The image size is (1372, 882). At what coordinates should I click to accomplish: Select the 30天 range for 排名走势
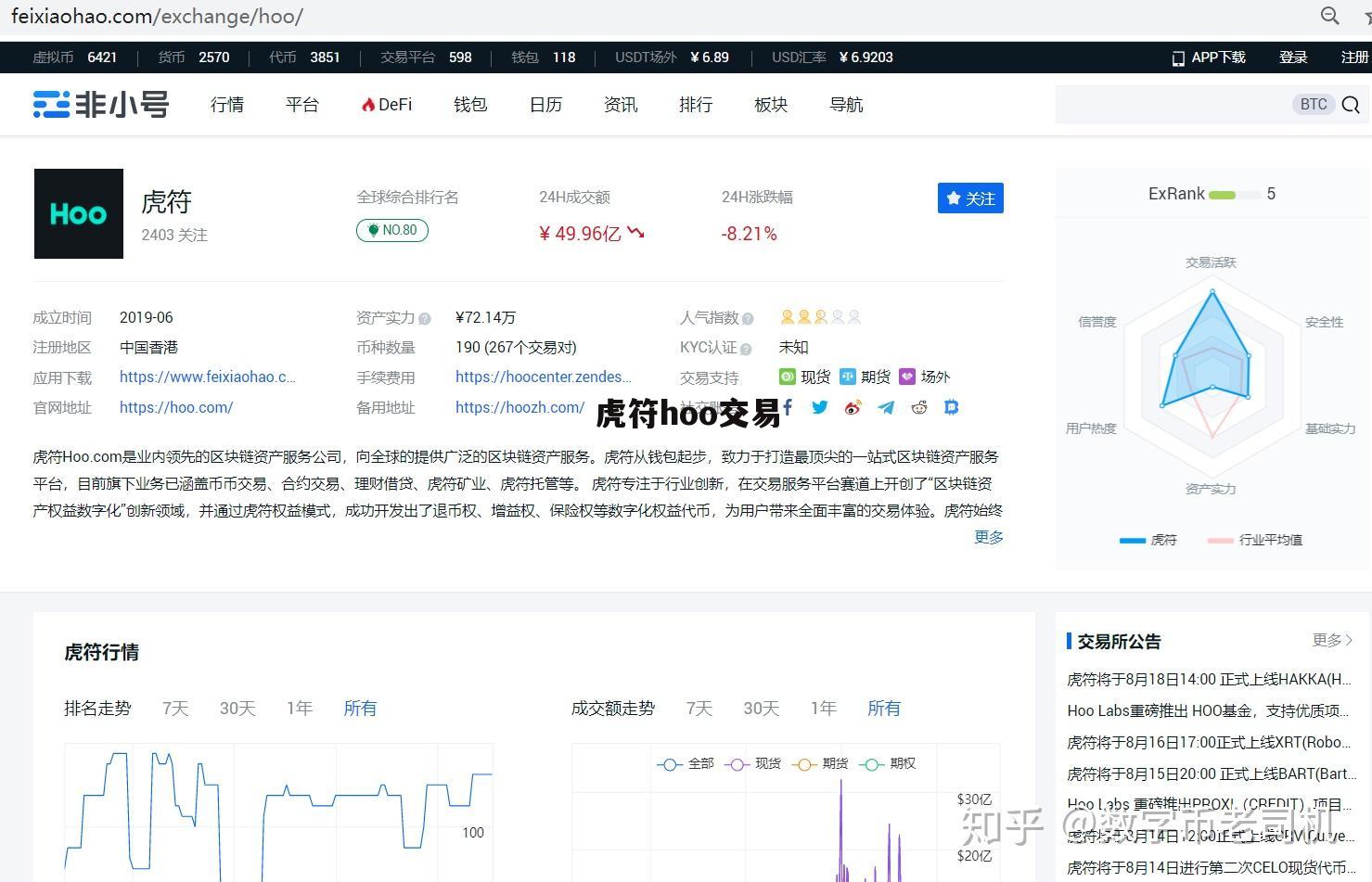click(237, 708)
